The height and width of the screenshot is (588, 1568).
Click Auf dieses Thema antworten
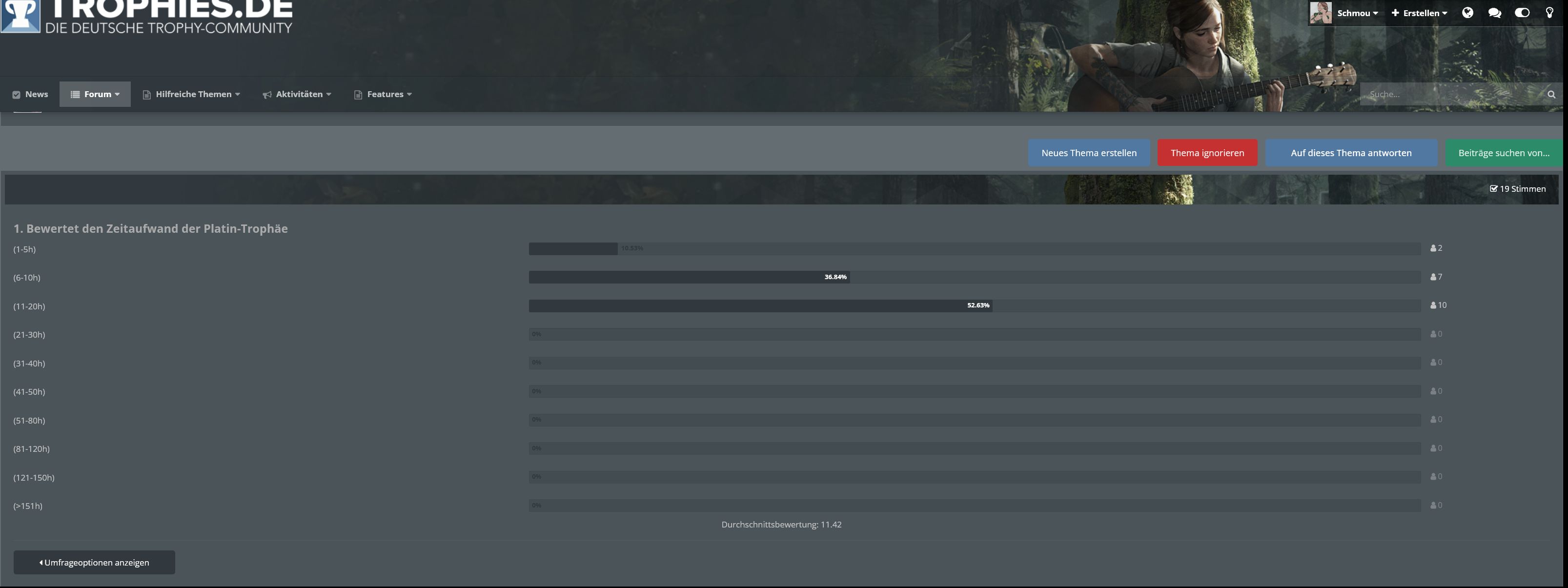pyautogui.click(x=1351, y=153)
